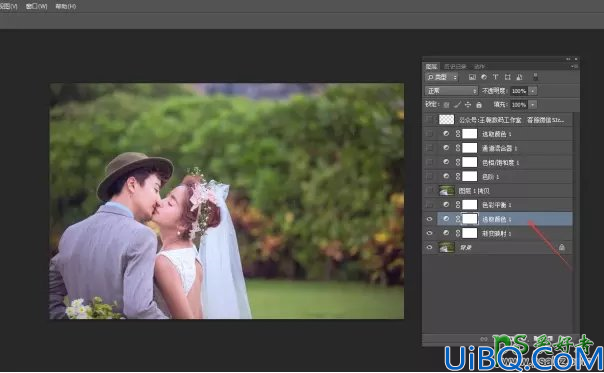
Task: Show the 通道混合器 1 layer
Action: 429,148
